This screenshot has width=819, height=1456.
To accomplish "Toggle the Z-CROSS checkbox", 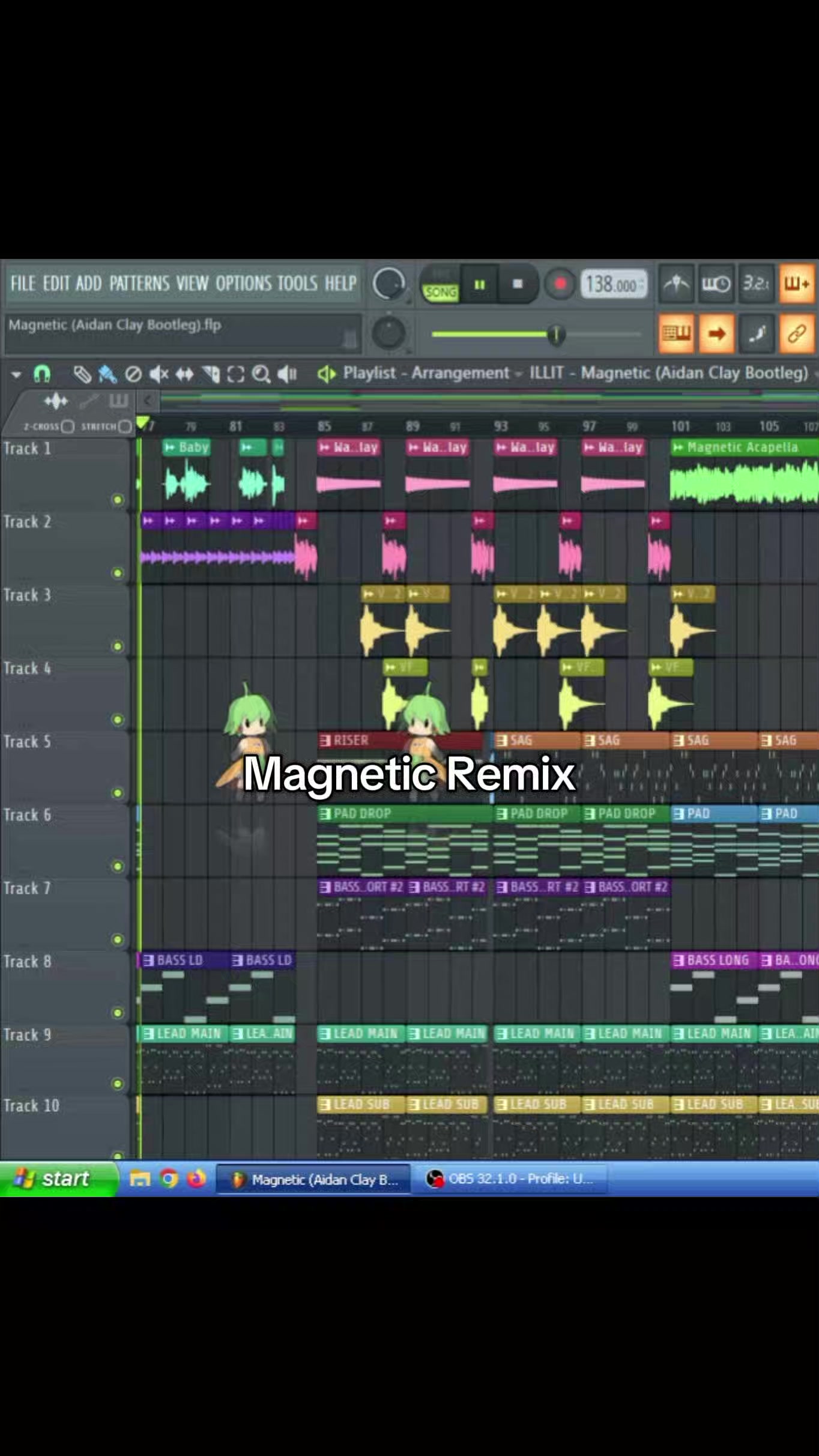I will [67, 426].
